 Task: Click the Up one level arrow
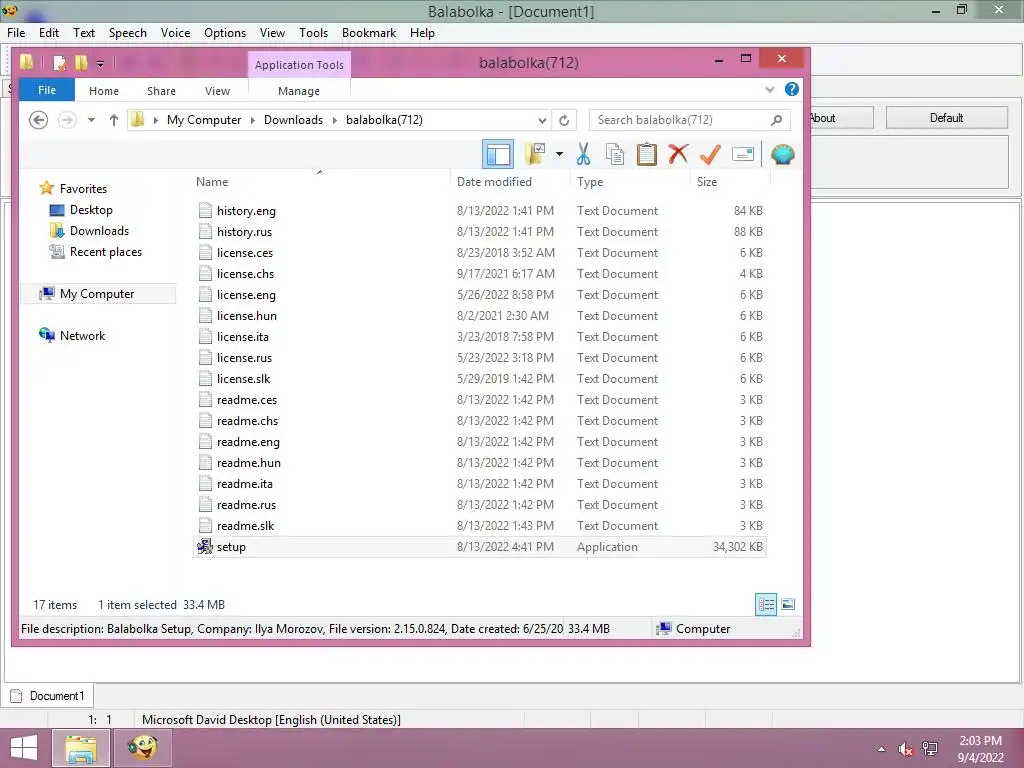(114, 120)
